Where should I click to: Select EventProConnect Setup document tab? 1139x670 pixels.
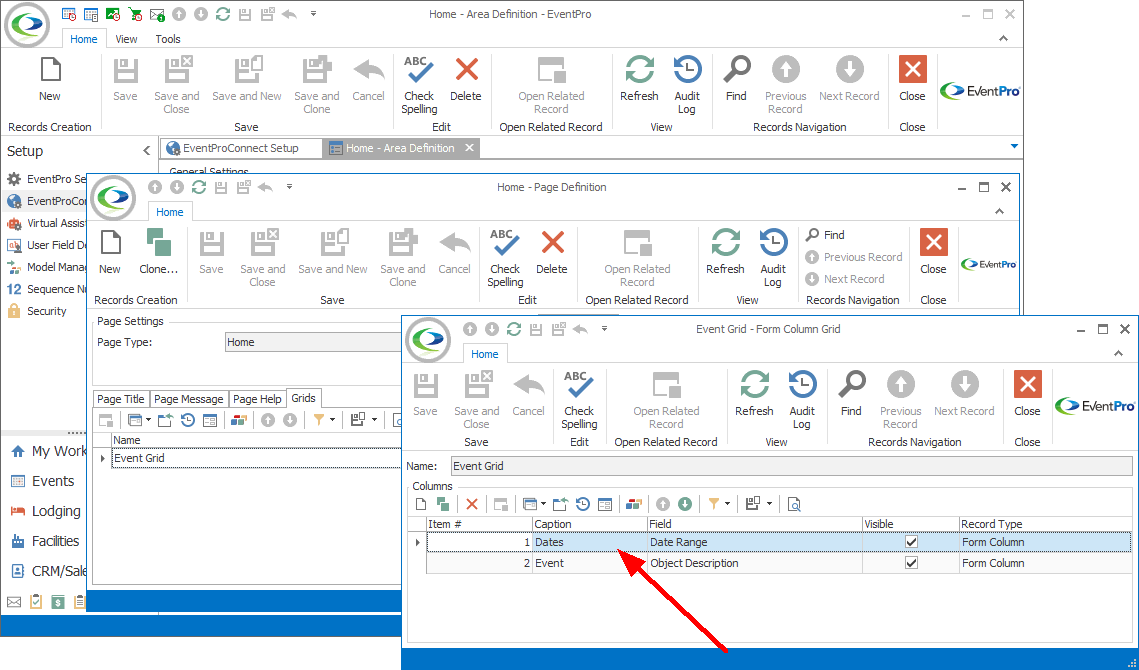pos(240,148)
